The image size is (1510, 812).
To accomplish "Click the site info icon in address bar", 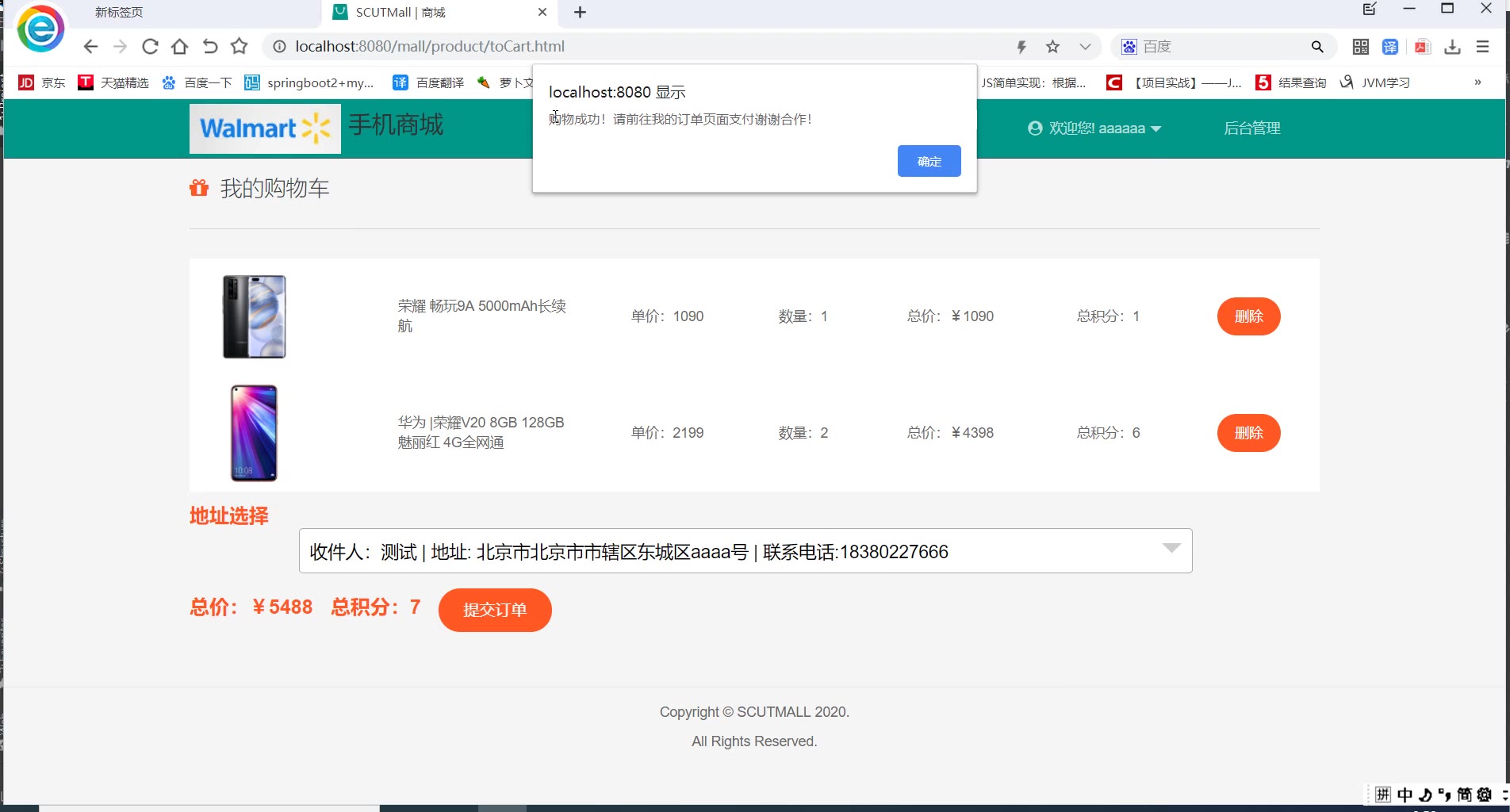I will [x=279, y=47].
